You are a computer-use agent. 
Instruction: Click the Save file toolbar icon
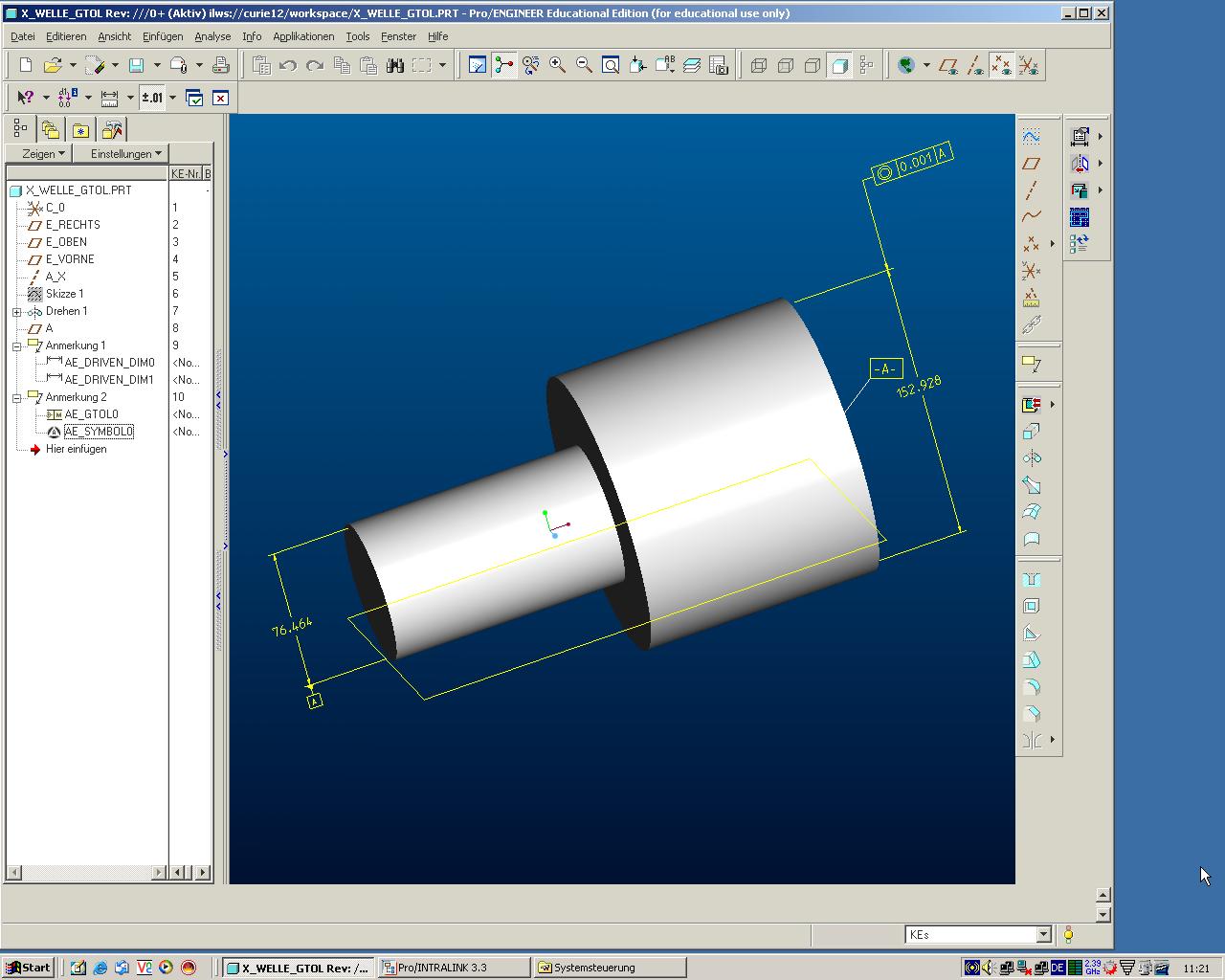pos(136,65)
